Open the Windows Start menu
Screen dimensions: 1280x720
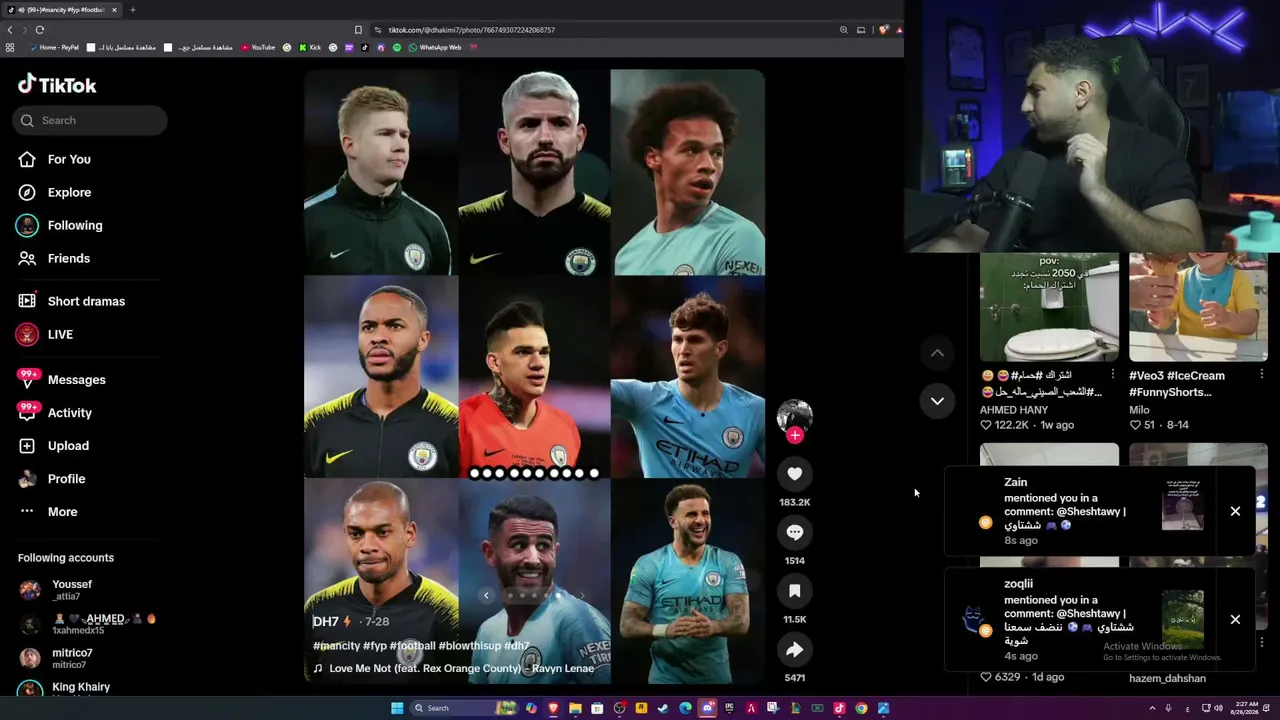click(x=397, y=708)
